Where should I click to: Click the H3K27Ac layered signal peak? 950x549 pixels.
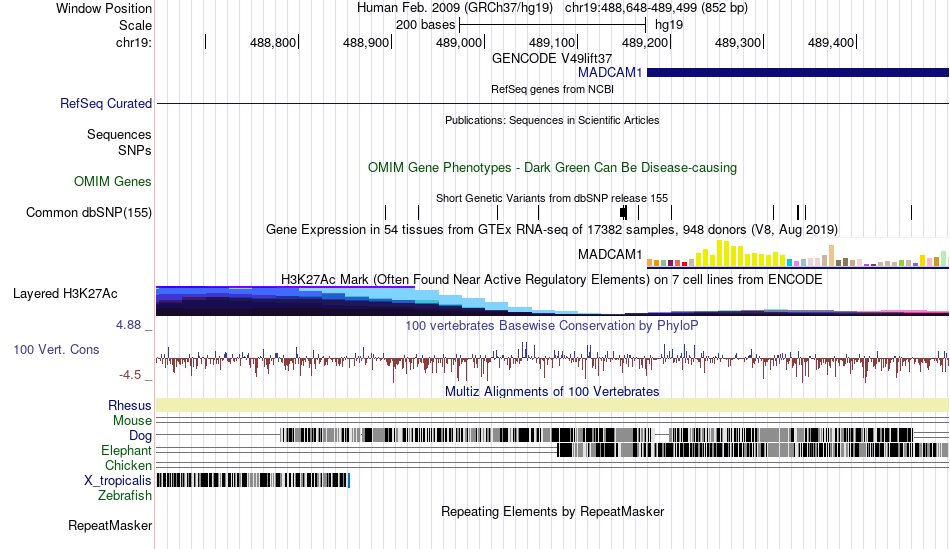[x=285, y=301]
